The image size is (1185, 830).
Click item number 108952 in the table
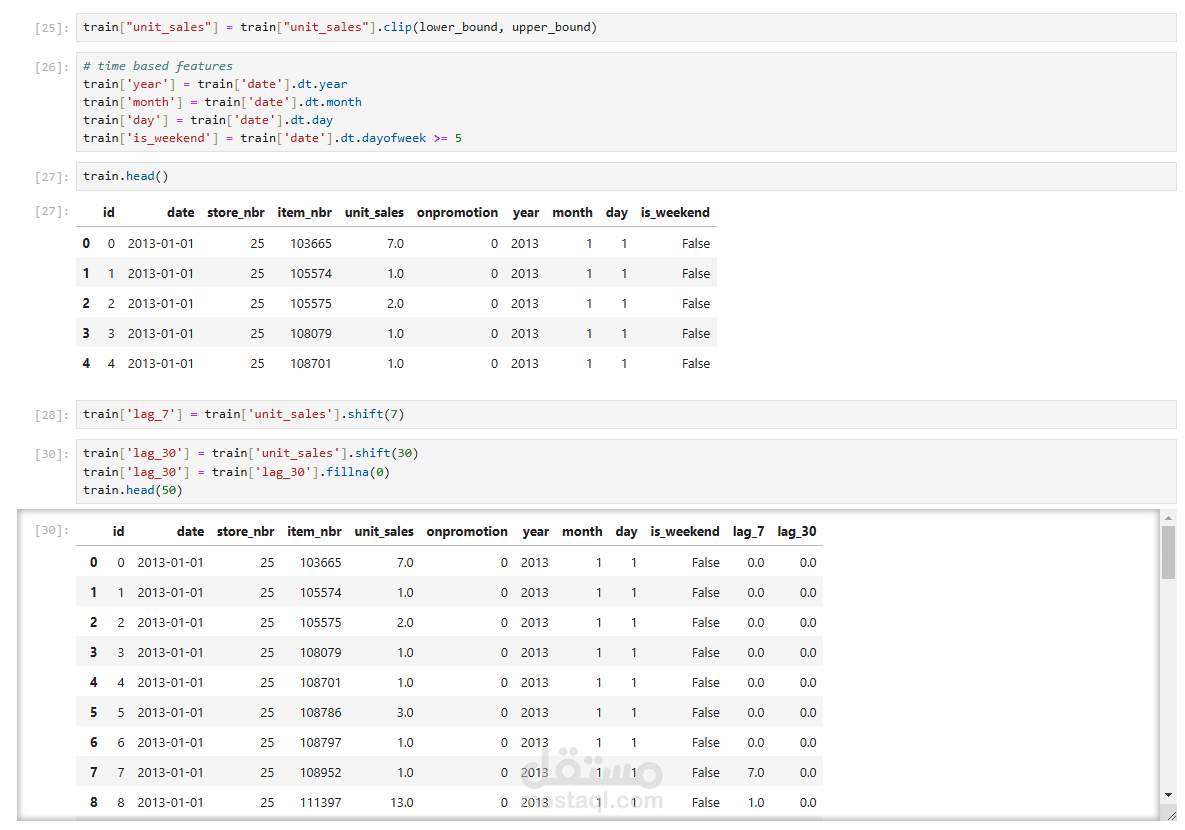[320, 773]
